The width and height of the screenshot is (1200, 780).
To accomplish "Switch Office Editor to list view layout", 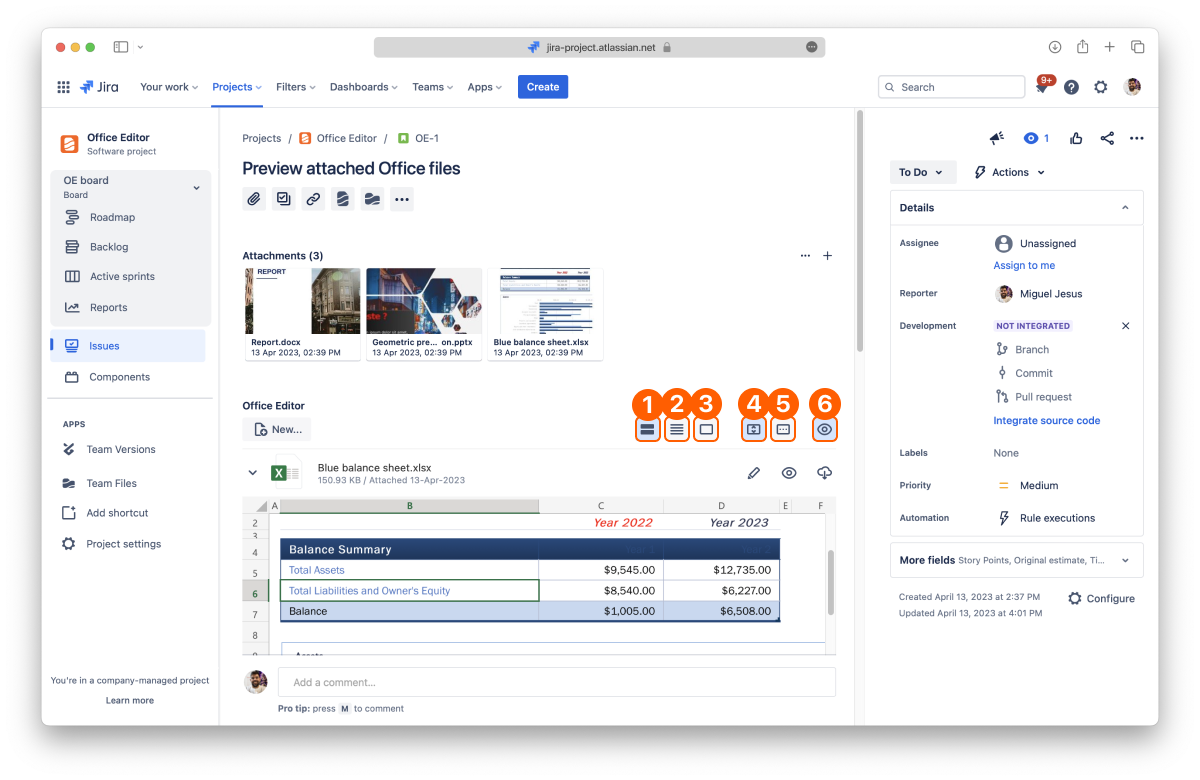I will pos(677,429).
